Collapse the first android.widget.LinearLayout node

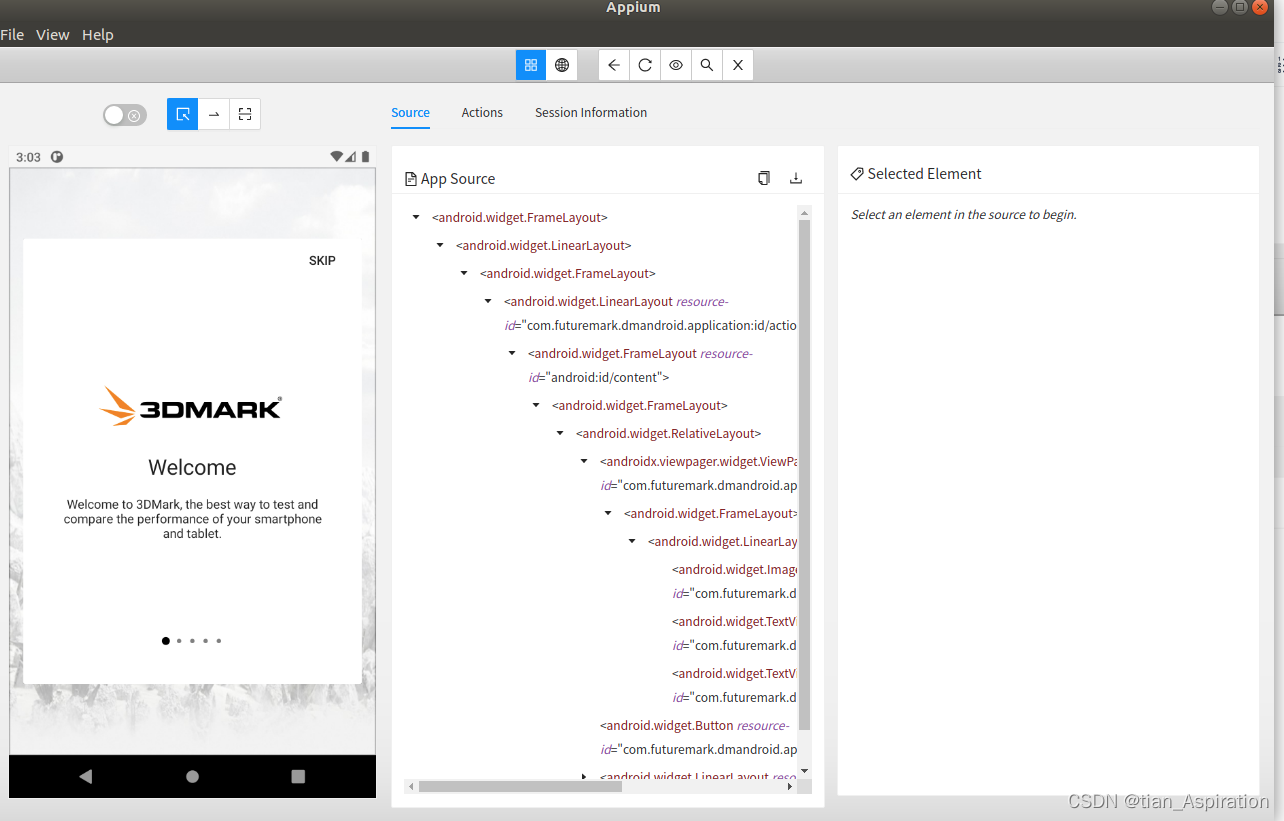(x=440, y=245)
